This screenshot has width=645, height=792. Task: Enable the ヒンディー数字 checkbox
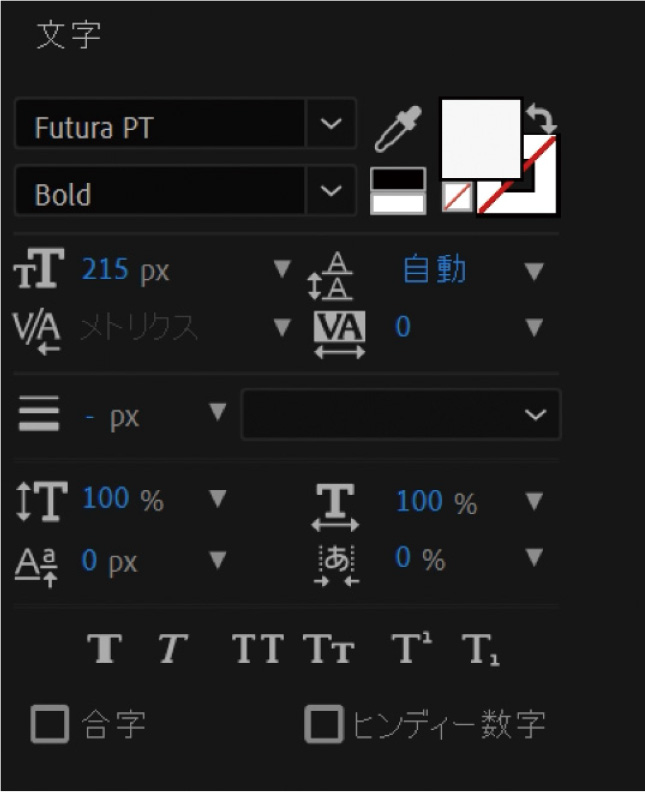pyautogui.click(x=323, y=724)
